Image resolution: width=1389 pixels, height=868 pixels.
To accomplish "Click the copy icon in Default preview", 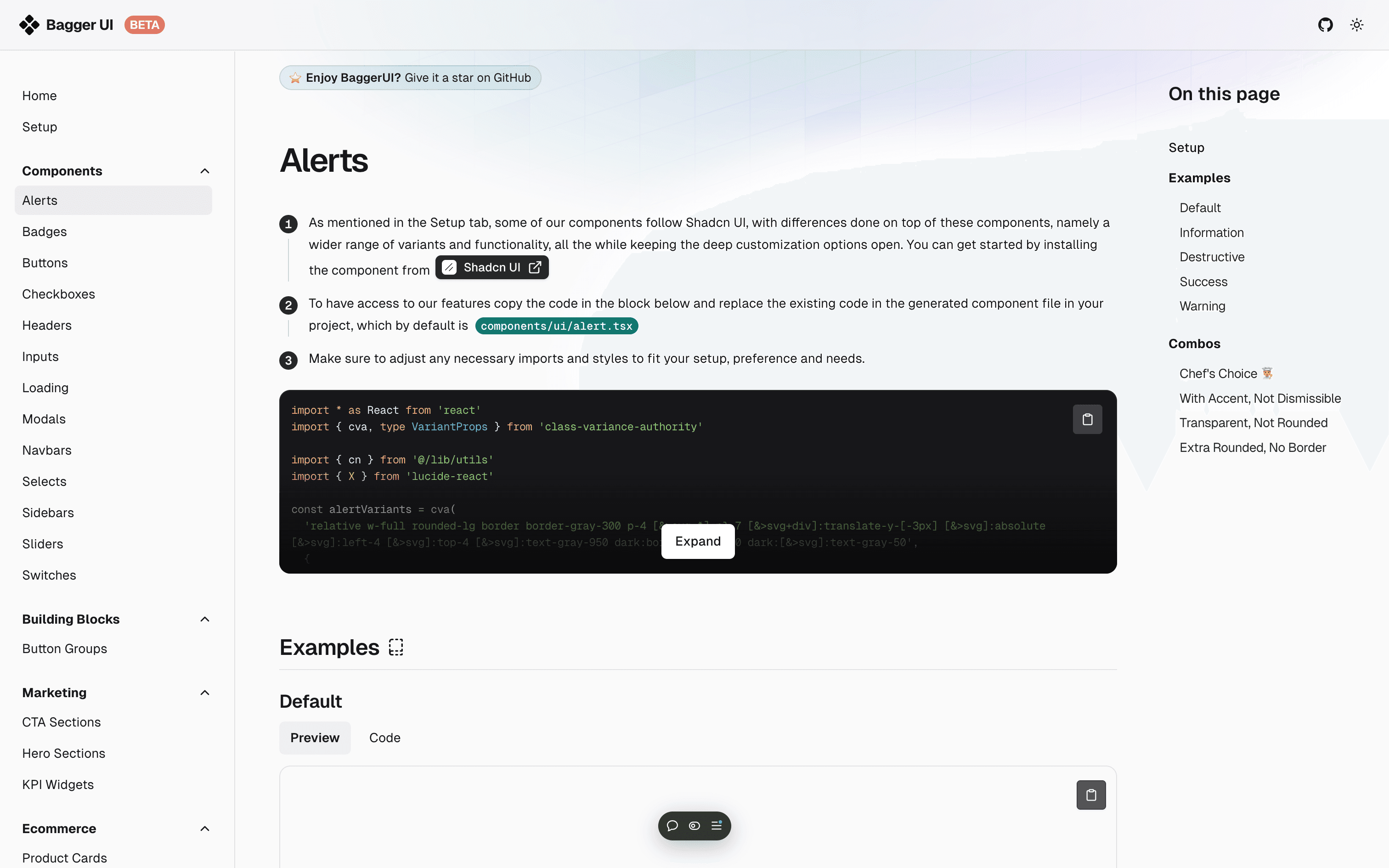I will pyautogui.click(x=1091, y=794).
